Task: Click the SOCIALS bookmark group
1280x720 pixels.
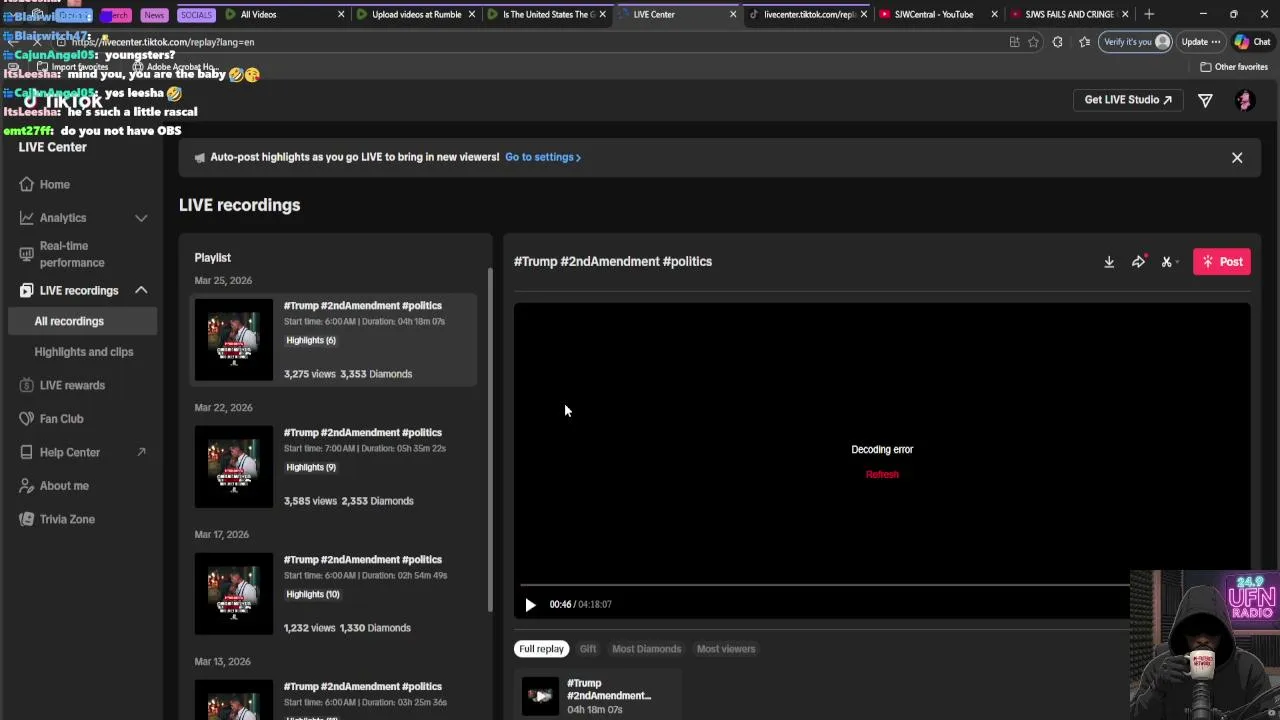Action: click(196, 15)
